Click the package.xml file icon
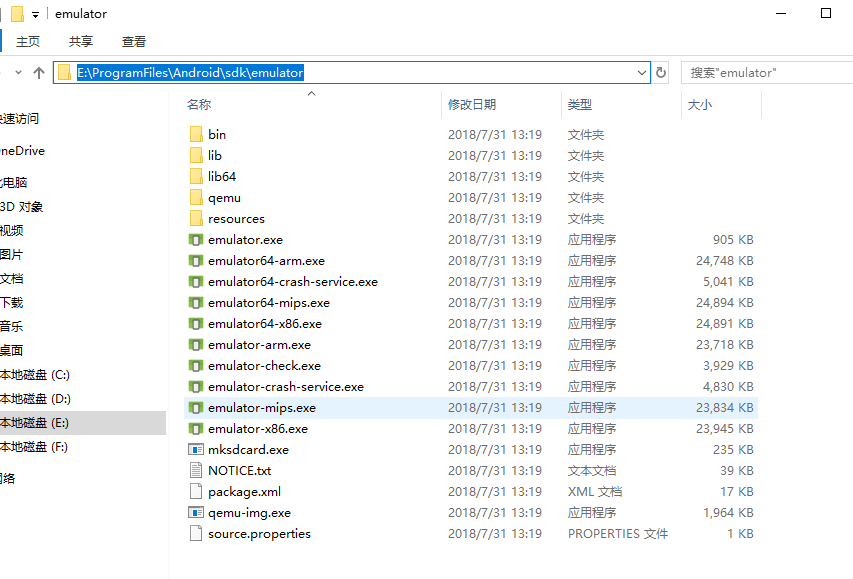 [x=196, y=491]
